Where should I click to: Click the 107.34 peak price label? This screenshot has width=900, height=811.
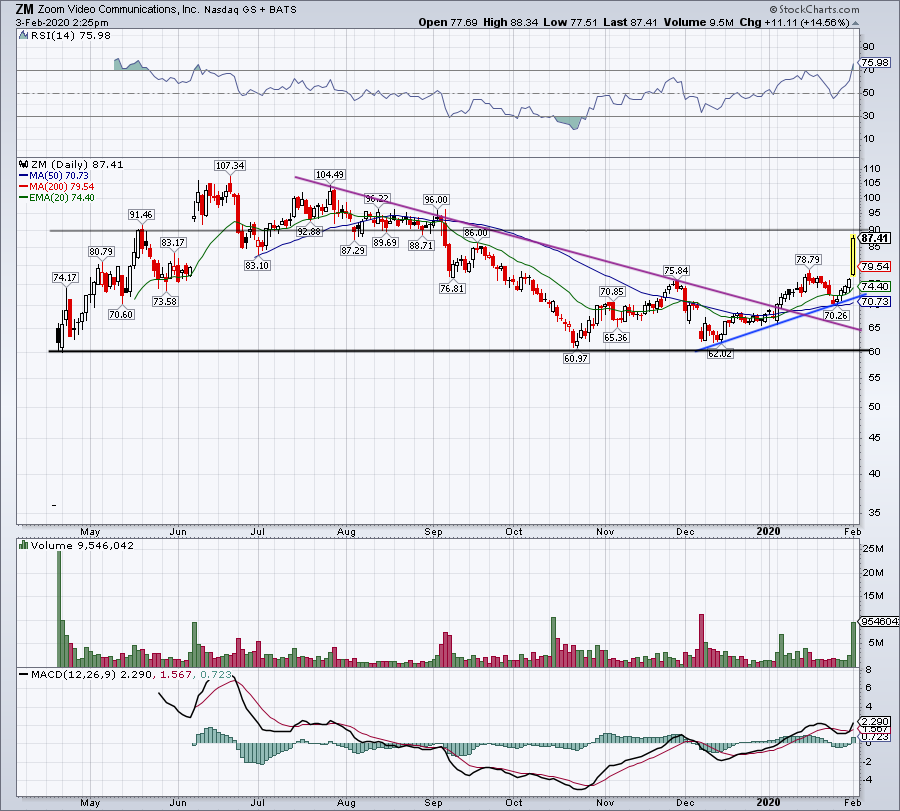click(230, 165)
